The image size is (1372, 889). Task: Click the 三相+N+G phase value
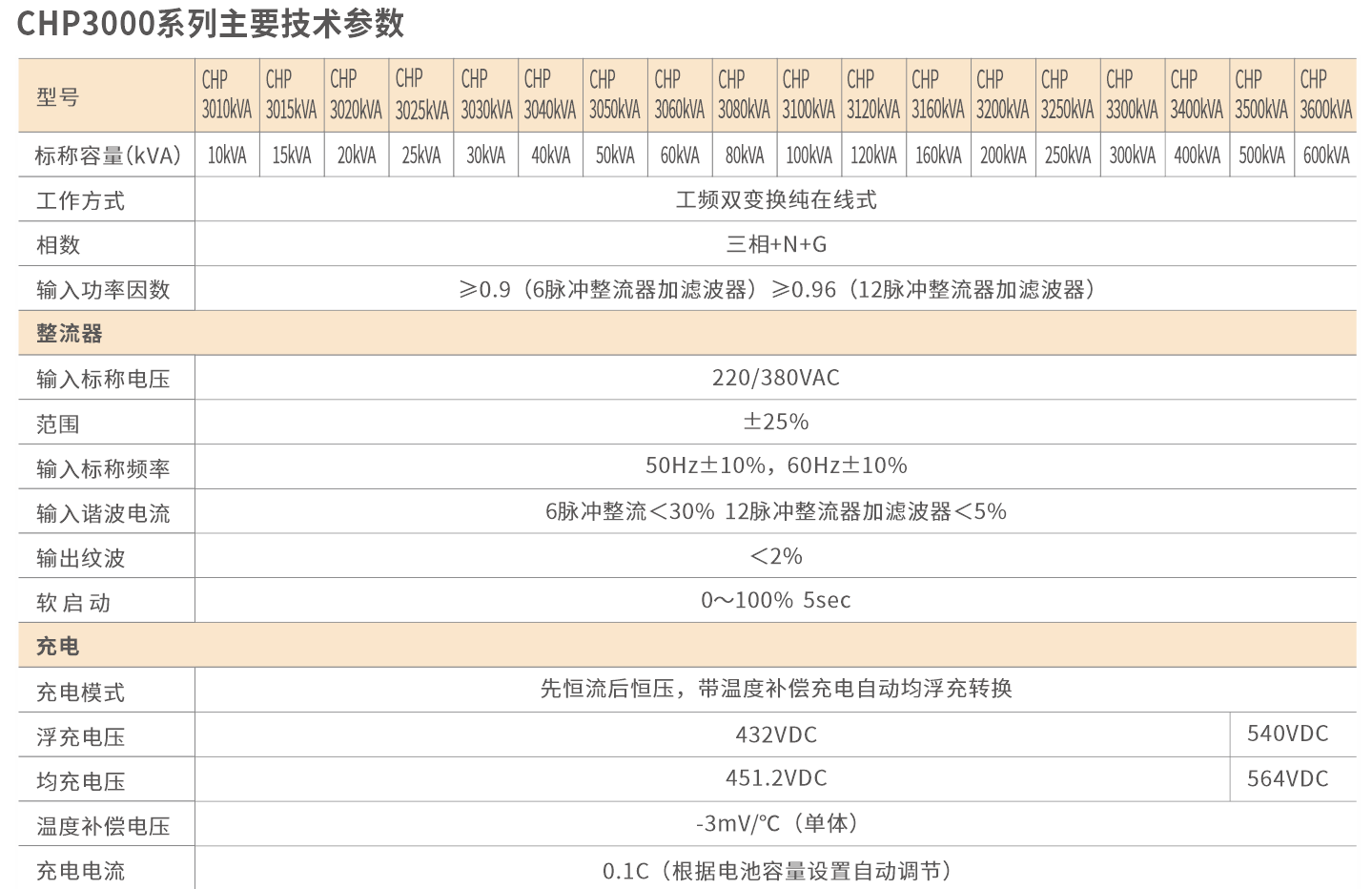click(775, 245)
